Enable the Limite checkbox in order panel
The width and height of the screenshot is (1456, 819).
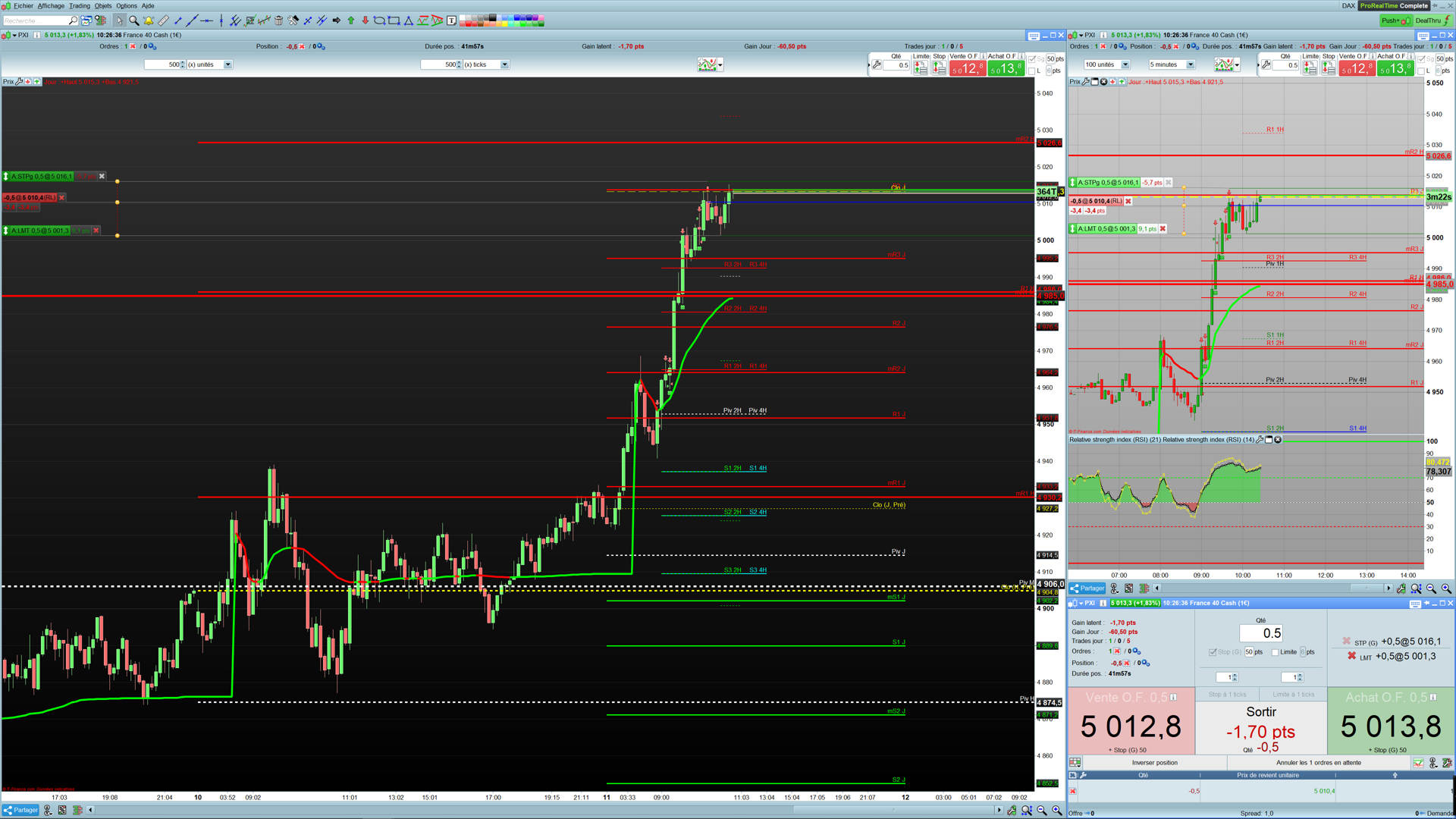(1276, 652)
